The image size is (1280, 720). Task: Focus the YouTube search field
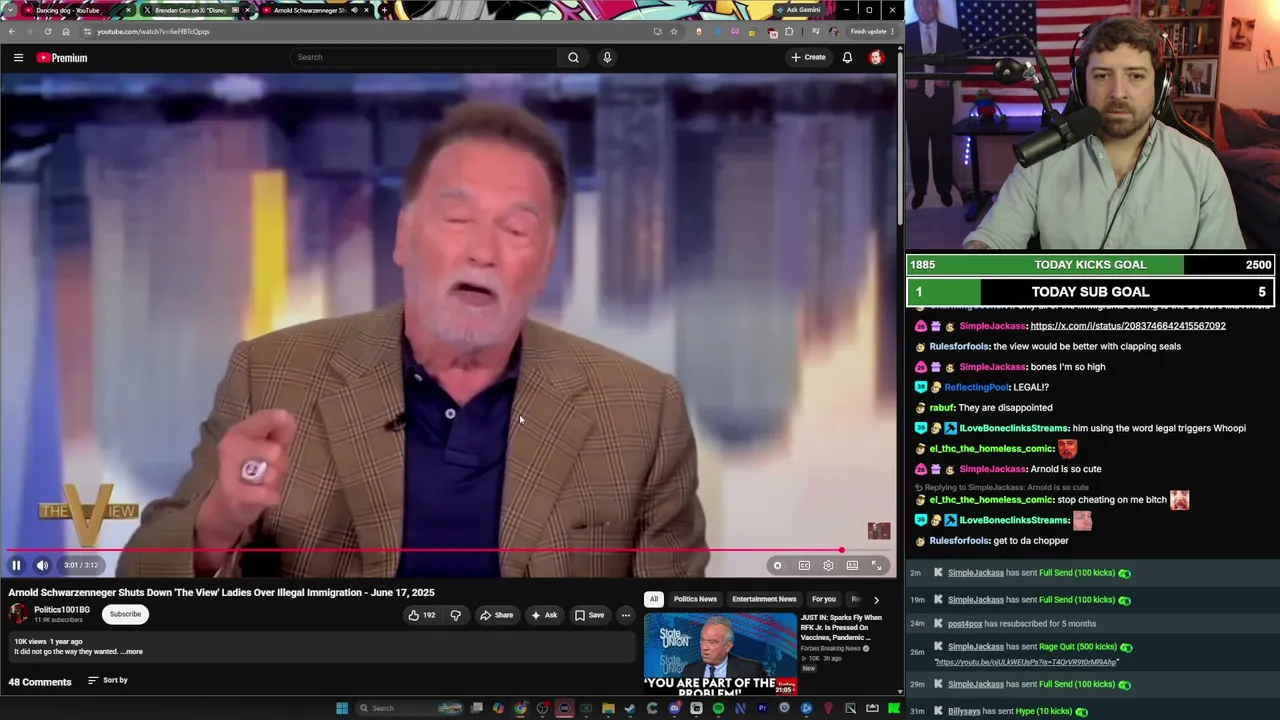click(424, 57)
